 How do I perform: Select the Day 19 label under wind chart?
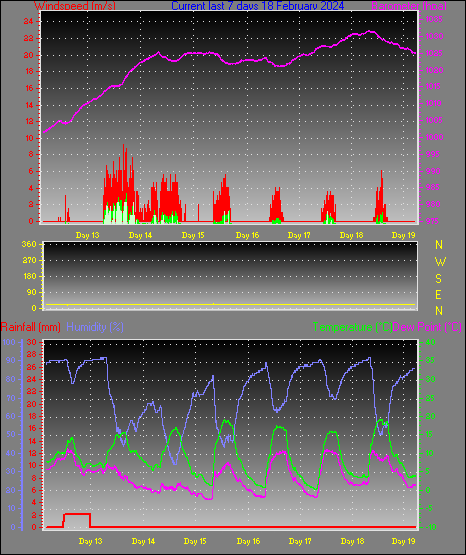[403, 235]
